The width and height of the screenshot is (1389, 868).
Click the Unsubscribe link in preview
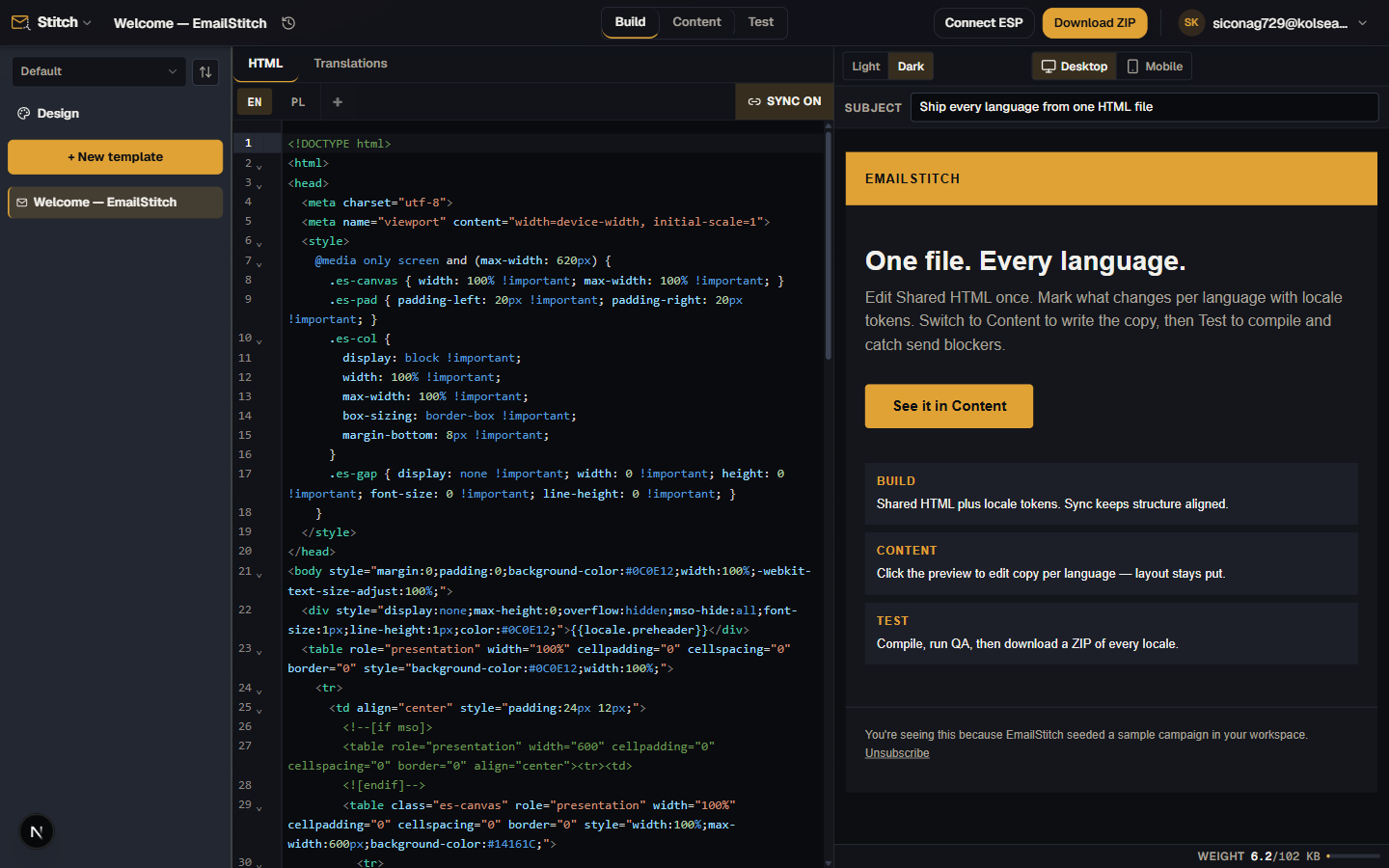pos(897,753)
